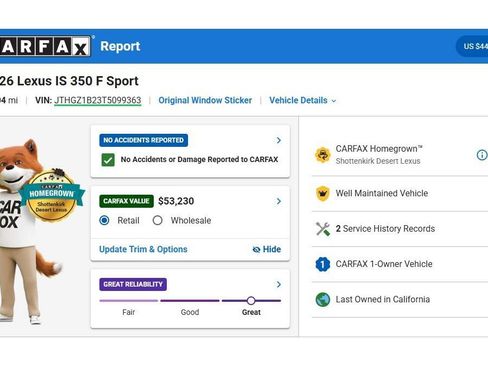Select the Retail radio button
Screen dimensions: 488x366
click(104, 220)
